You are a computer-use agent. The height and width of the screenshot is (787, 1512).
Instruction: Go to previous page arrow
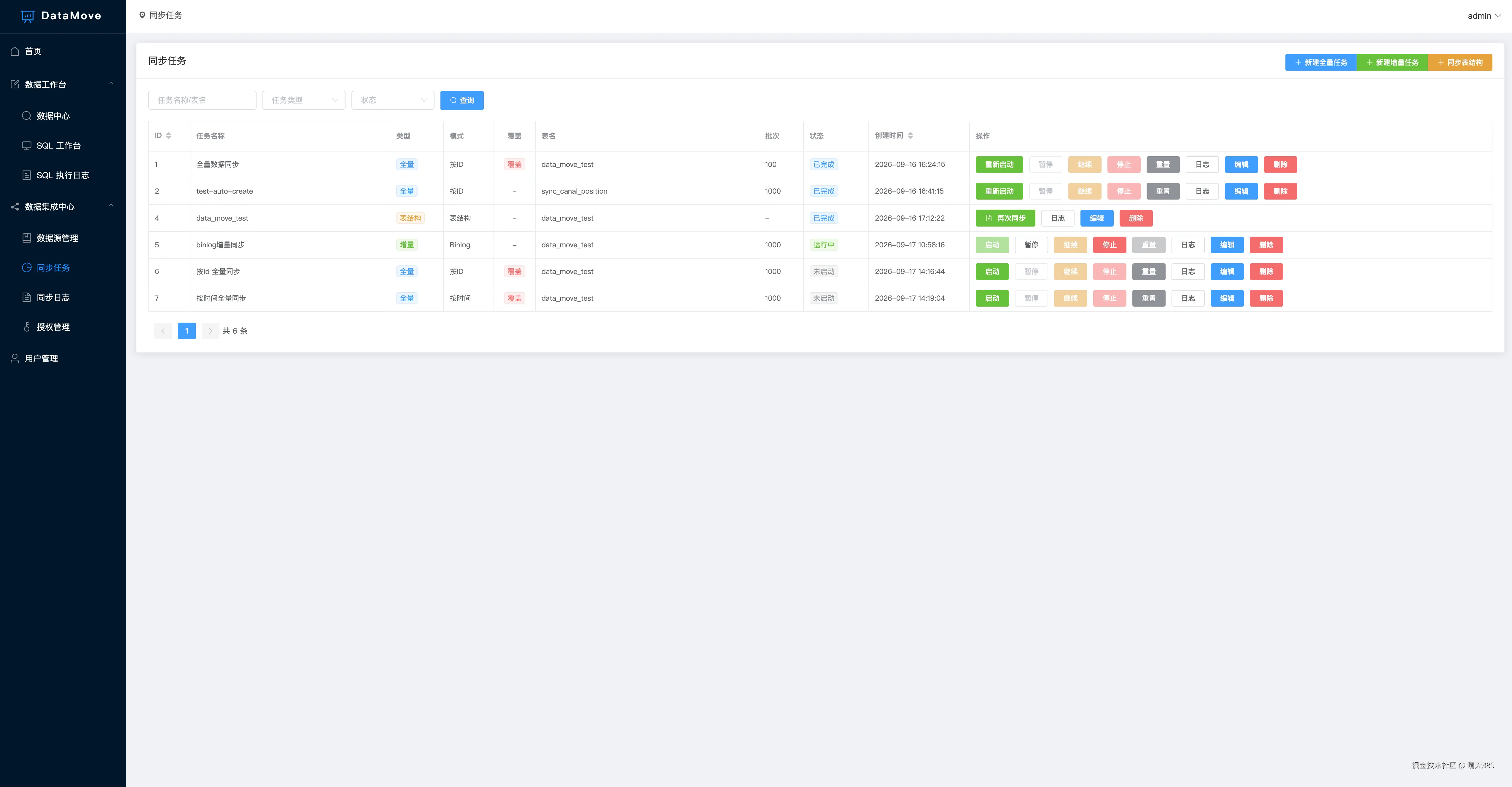(163, 331)
